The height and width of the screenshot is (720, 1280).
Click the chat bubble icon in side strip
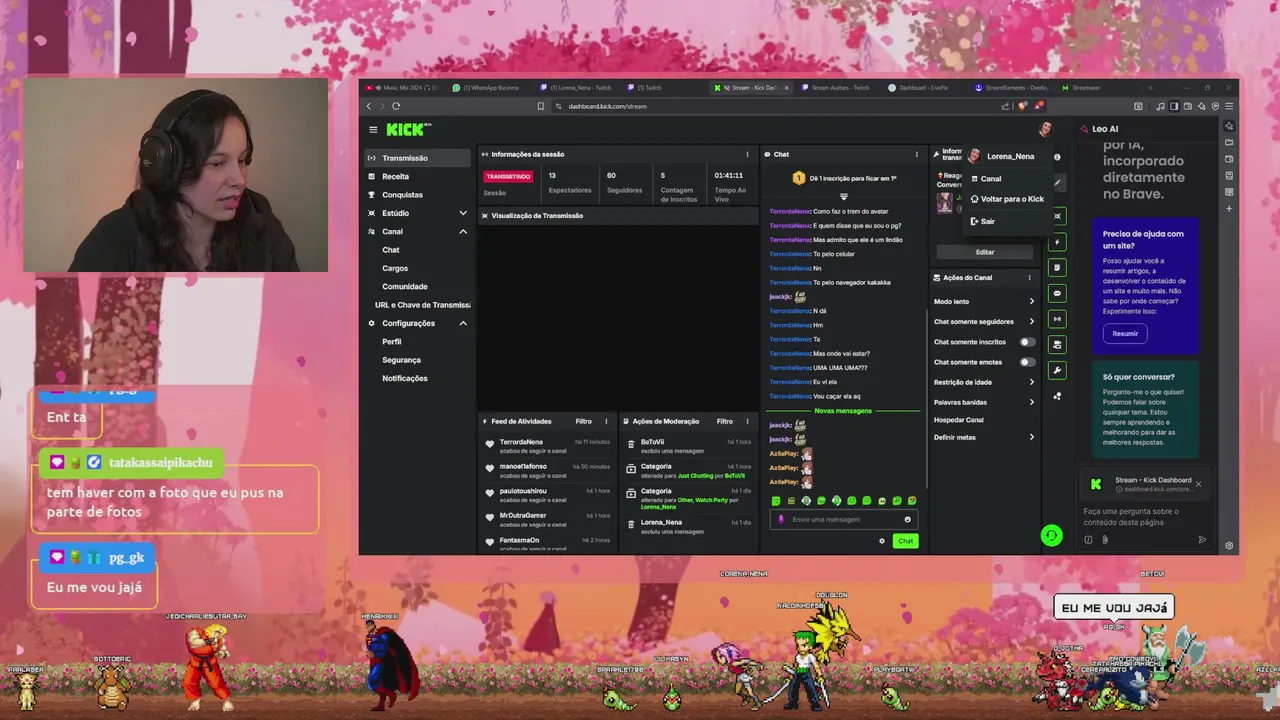coord(1057,293)
